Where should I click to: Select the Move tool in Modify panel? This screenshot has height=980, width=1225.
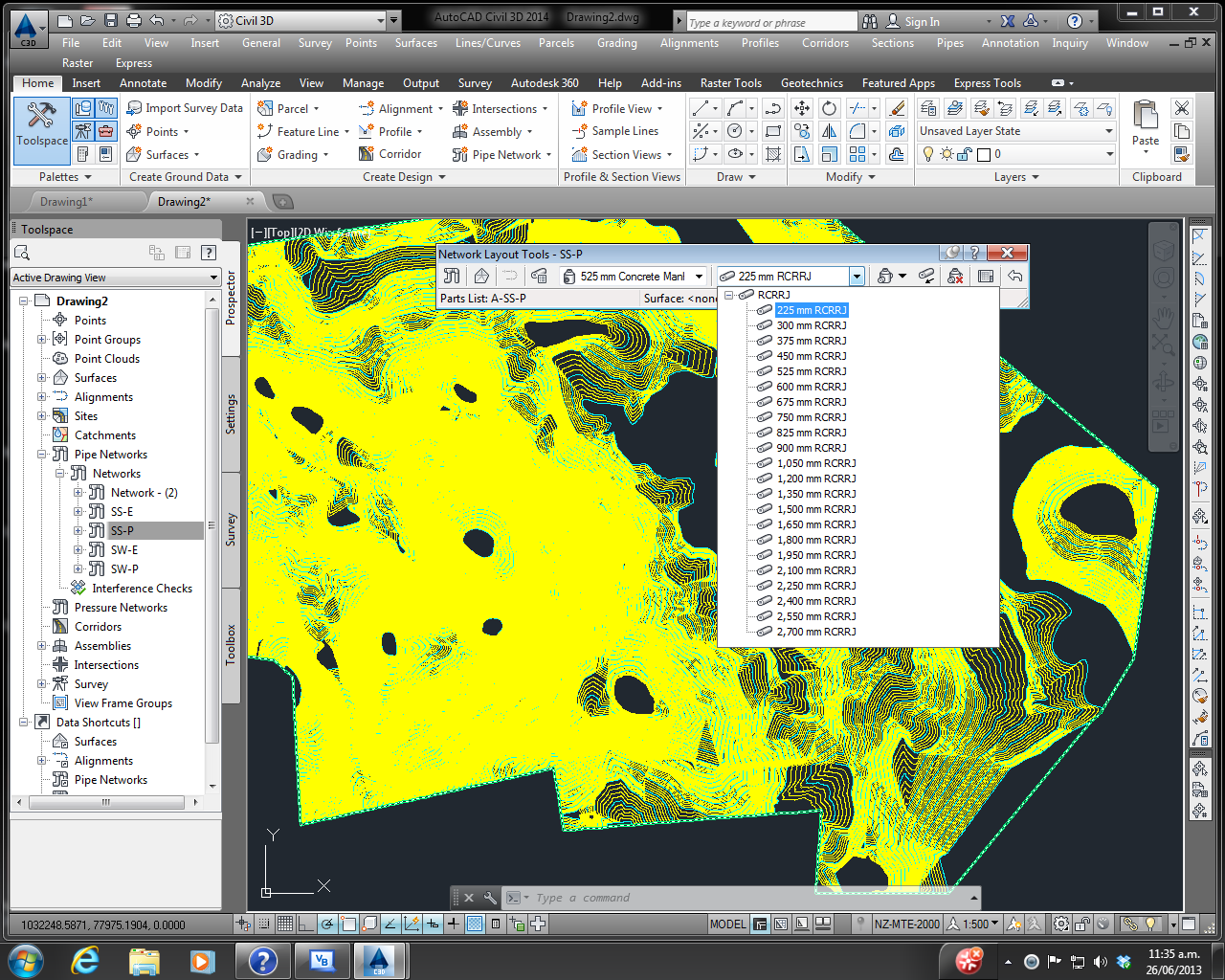pyautogui.click(x=802, y=108)
